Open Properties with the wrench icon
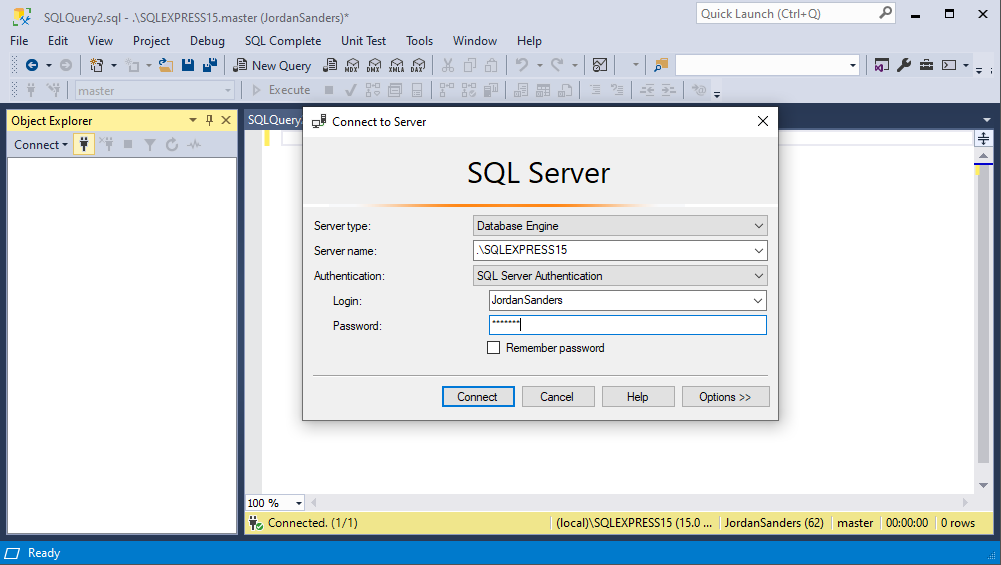 point(904,65)
